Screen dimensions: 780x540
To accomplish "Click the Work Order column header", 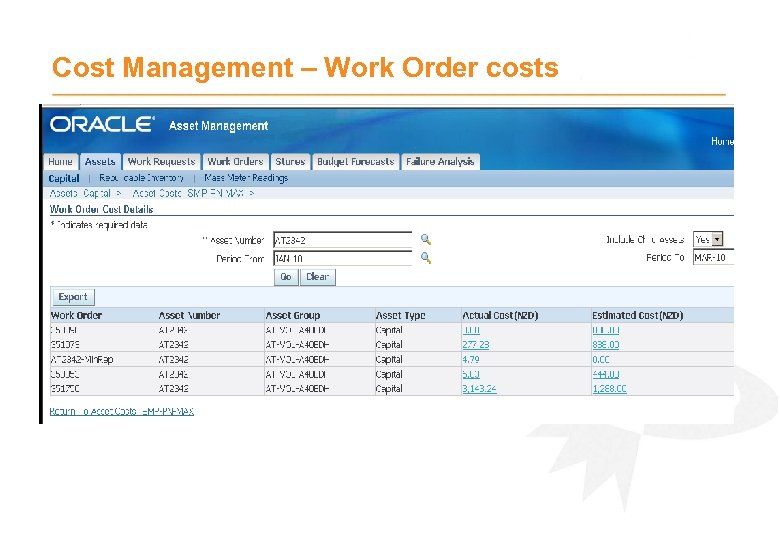I will tap(76, 315).
